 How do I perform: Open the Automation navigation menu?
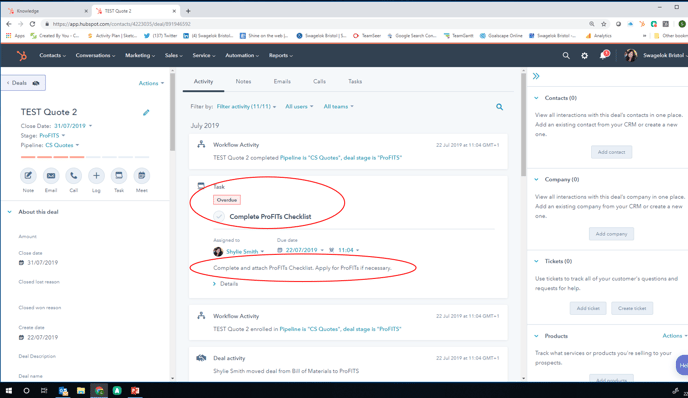point(242,56)
